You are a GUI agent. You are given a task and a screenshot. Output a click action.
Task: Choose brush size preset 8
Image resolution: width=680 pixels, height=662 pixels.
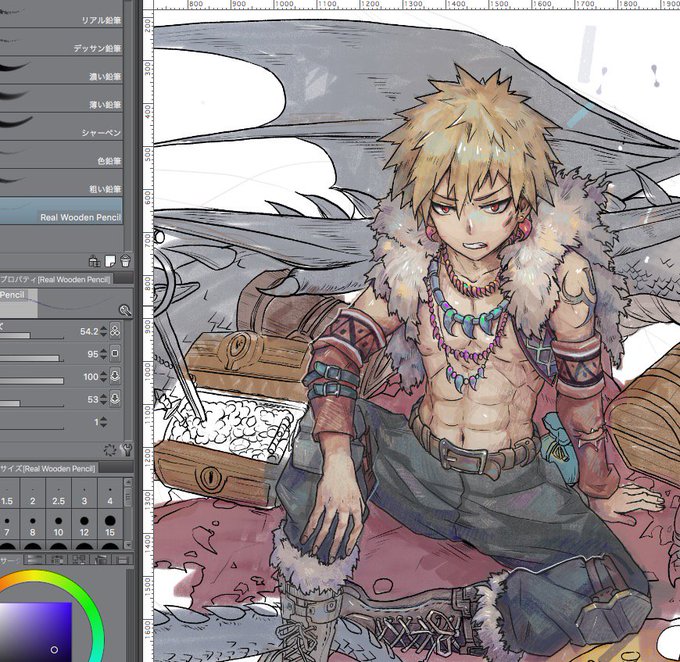click(33, 524)
